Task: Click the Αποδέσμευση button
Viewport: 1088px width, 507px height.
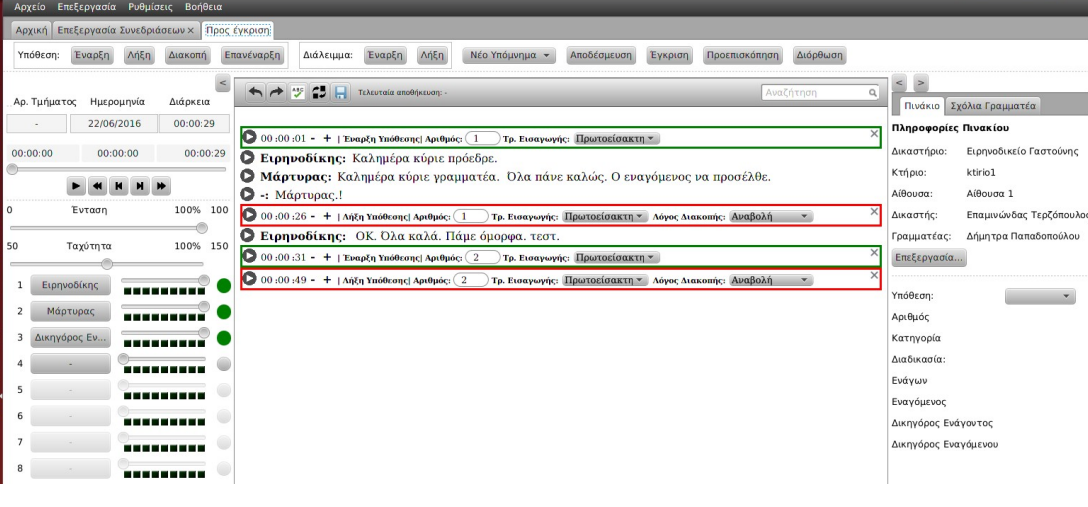Action: tap(600, 55)
